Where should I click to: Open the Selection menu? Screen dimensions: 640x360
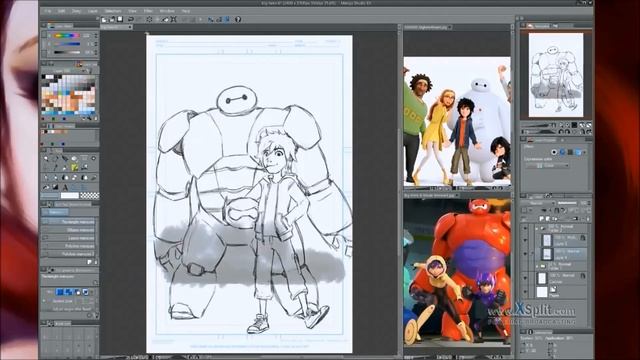(113, 11)
